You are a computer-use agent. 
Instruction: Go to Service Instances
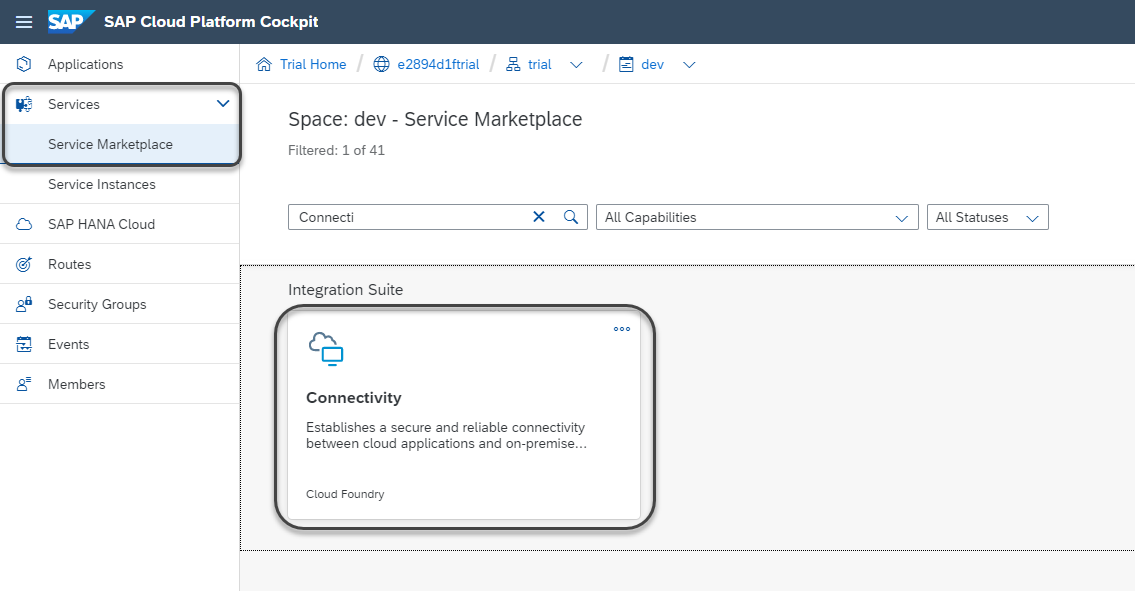tap(119, 184)
